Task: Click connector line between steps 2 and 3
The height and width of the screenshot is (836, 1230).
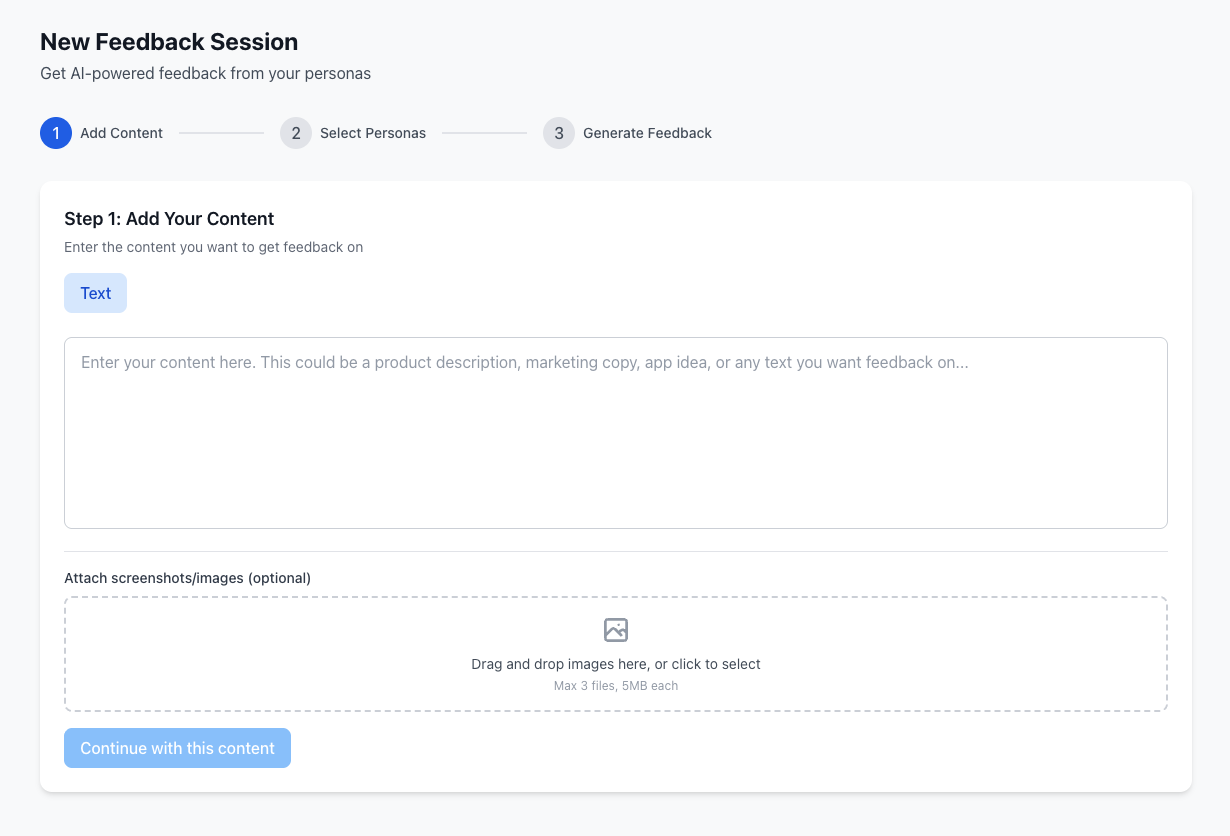Action: [484, 133]
